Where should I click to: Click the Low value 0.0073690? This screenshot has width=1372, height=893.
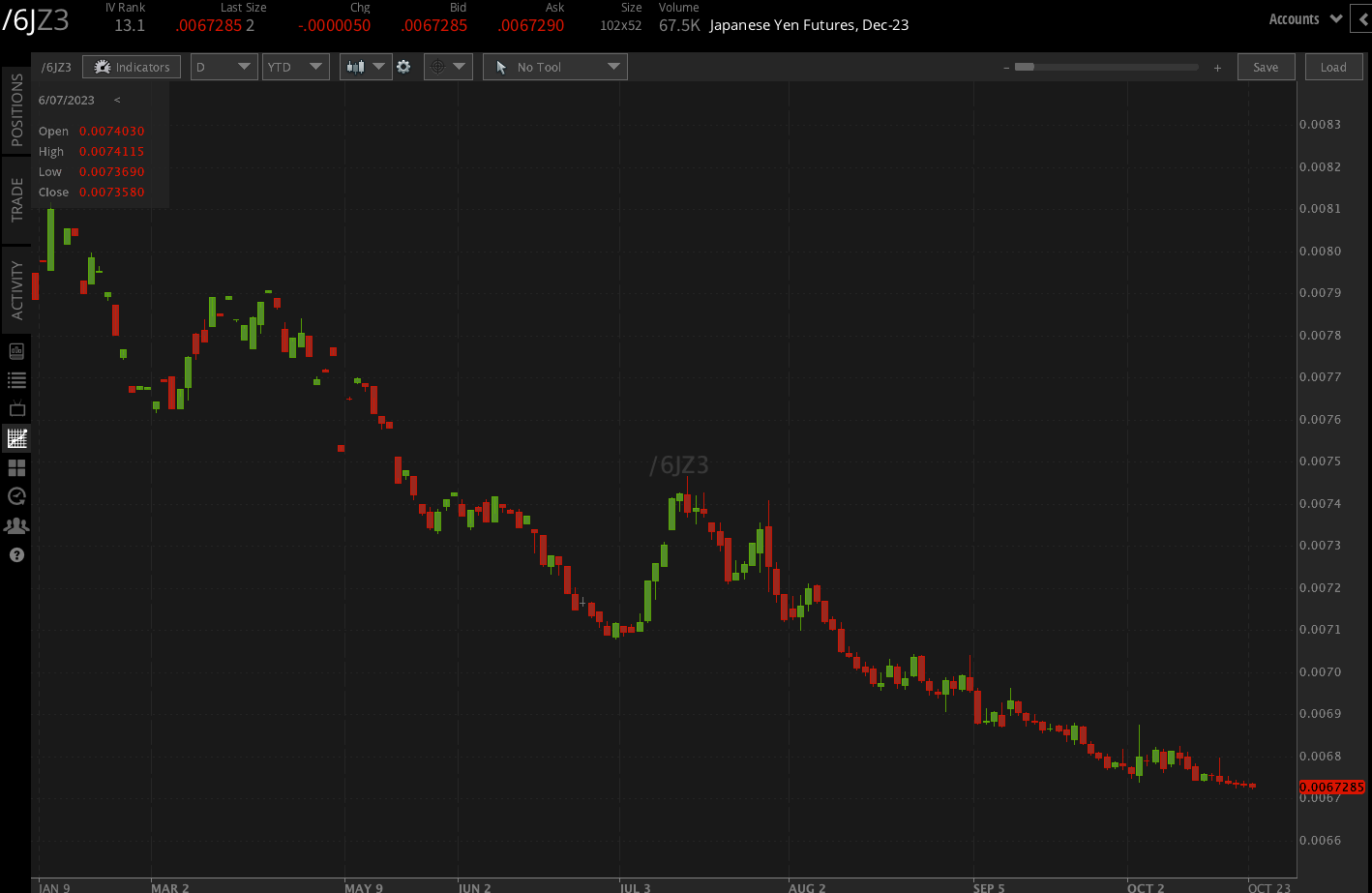pyautogui.click(x=111, y=172)
